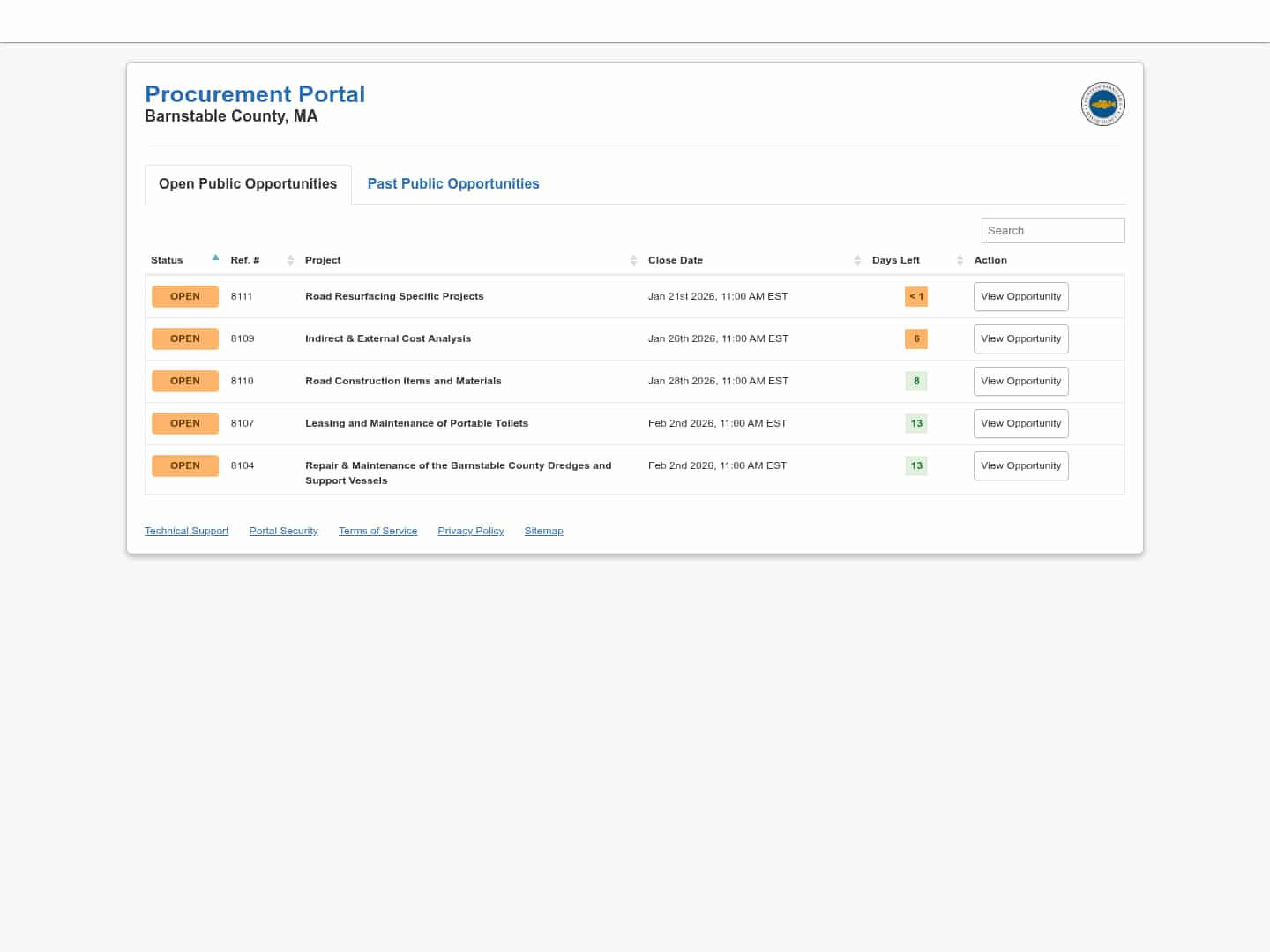Go to the Sitemap link

[543, 531]
